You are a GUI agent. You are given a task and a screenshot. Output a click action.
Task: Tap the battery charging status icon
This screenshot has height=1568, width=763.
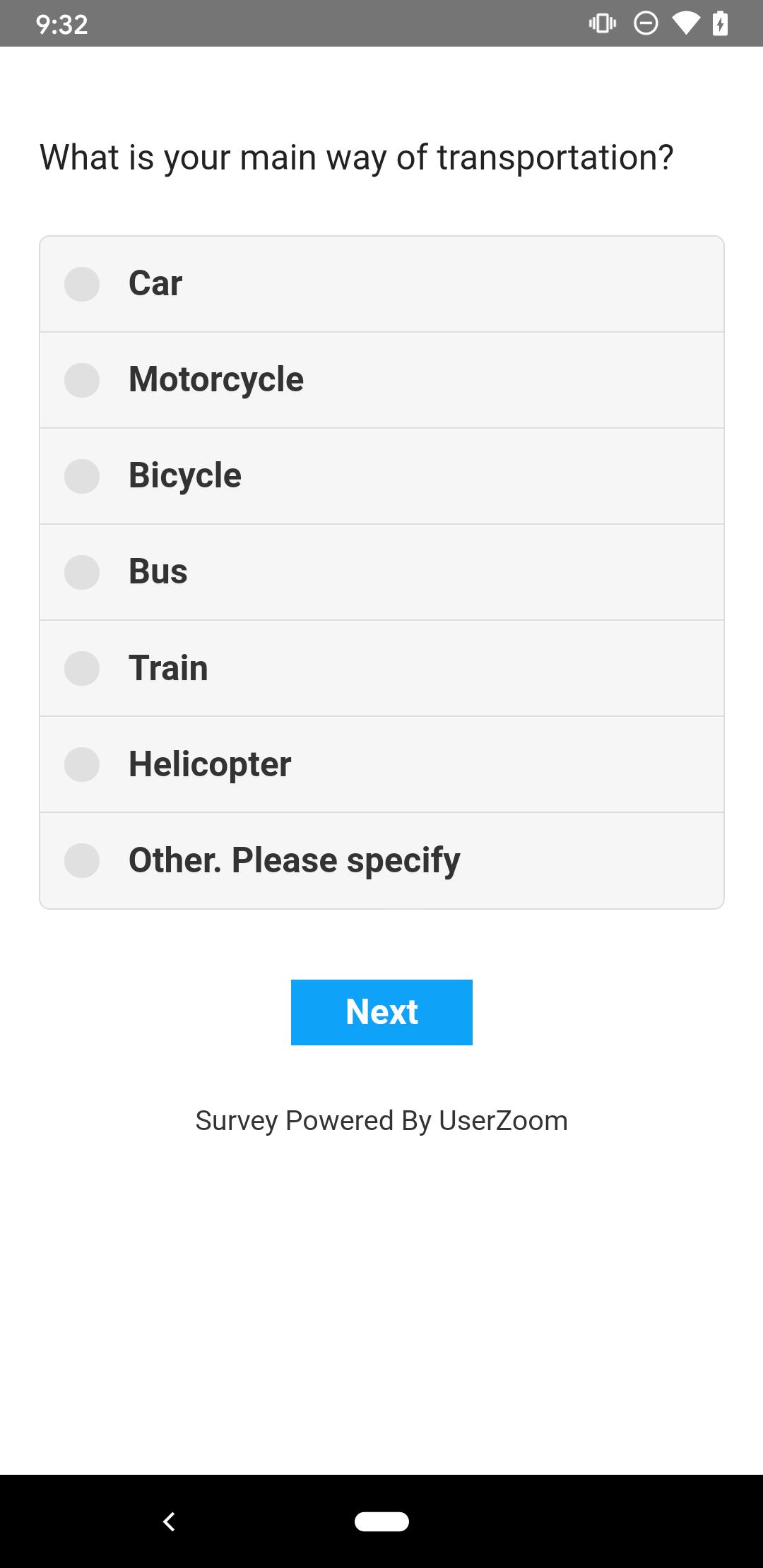(x=720, y=24)
